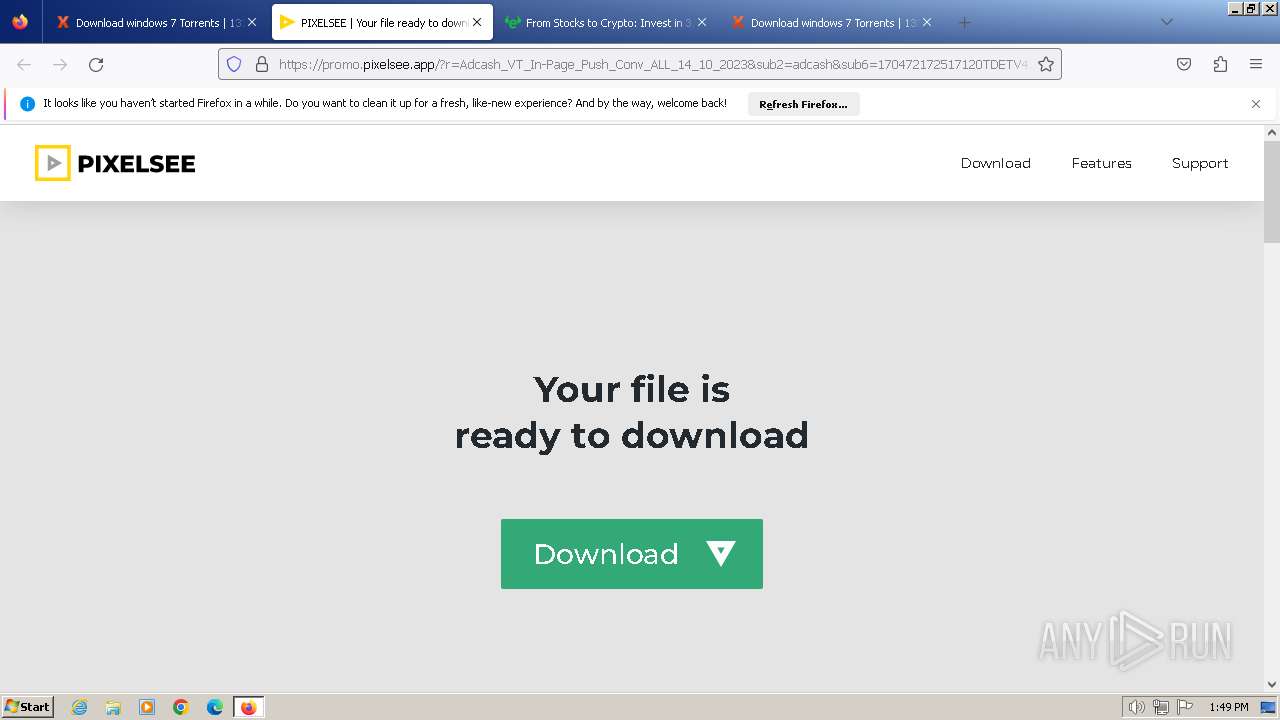The height and width of the screenshot is (720, 1280).
Task: Click the show desktop tray icon
Action: tap(1268, 707)
